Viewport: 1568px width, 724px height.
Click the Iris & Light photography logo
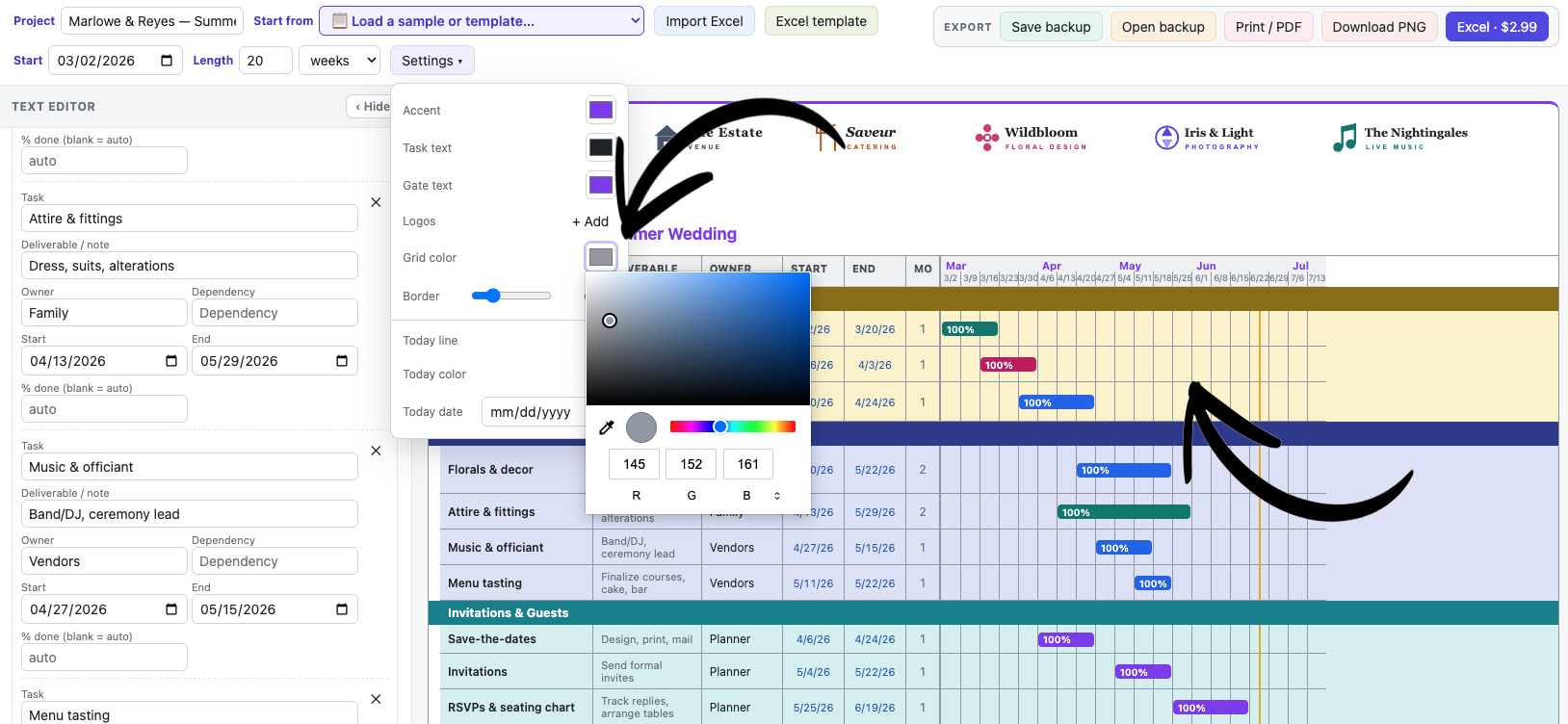click(1207, 138)
